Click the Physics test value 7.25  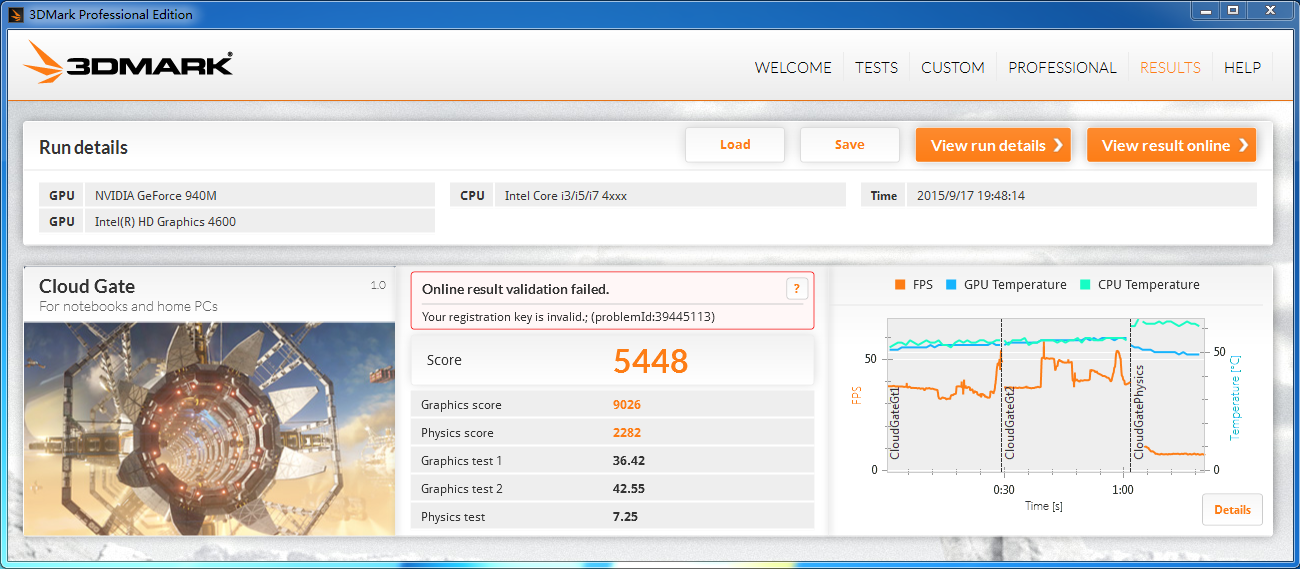625,517
